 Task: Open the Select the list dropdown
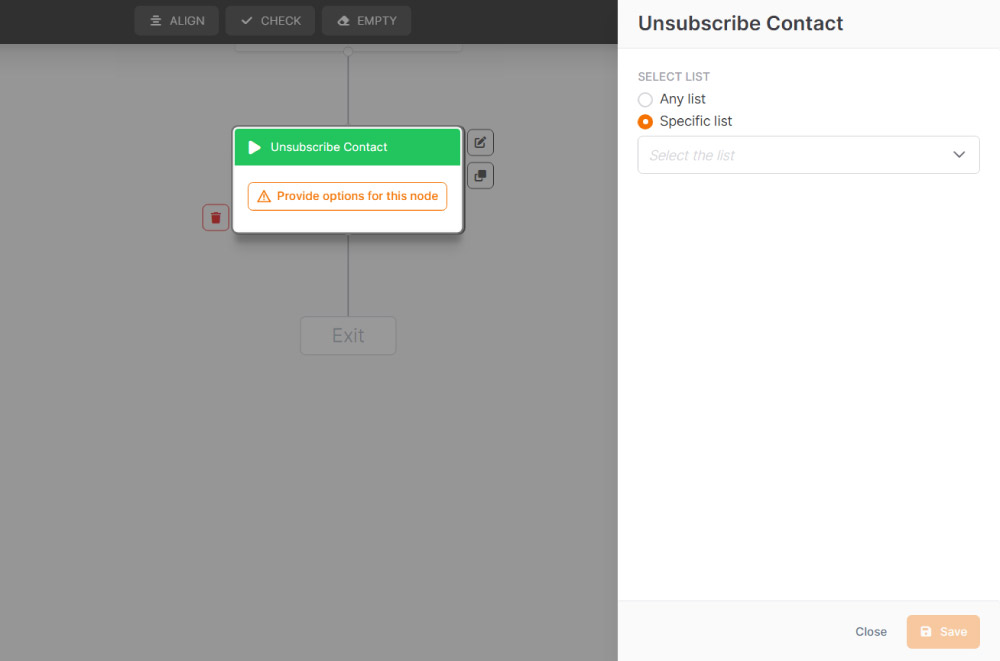795,155
